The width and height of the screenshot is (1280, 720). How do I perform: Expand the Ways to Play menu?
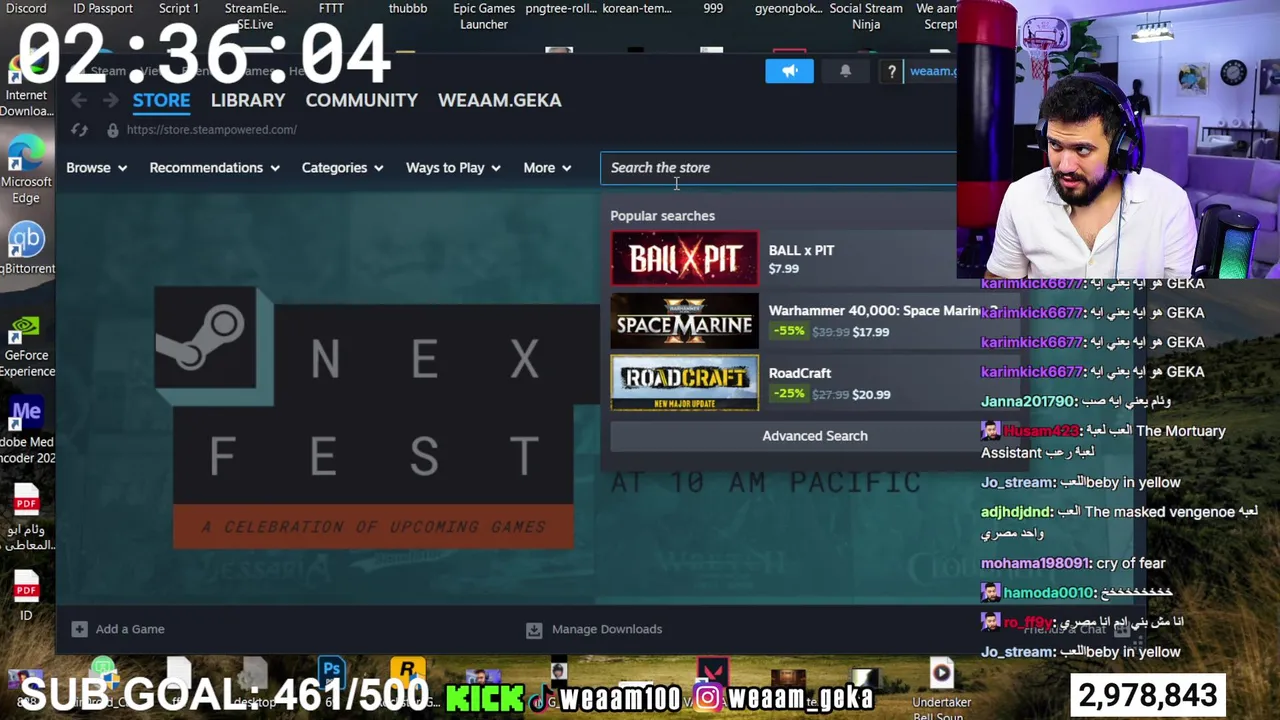click(454, 168)
